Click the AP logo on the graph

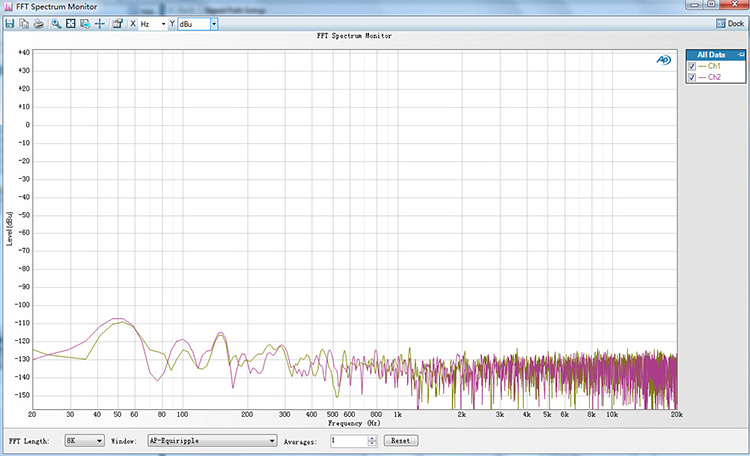point(664,60)
